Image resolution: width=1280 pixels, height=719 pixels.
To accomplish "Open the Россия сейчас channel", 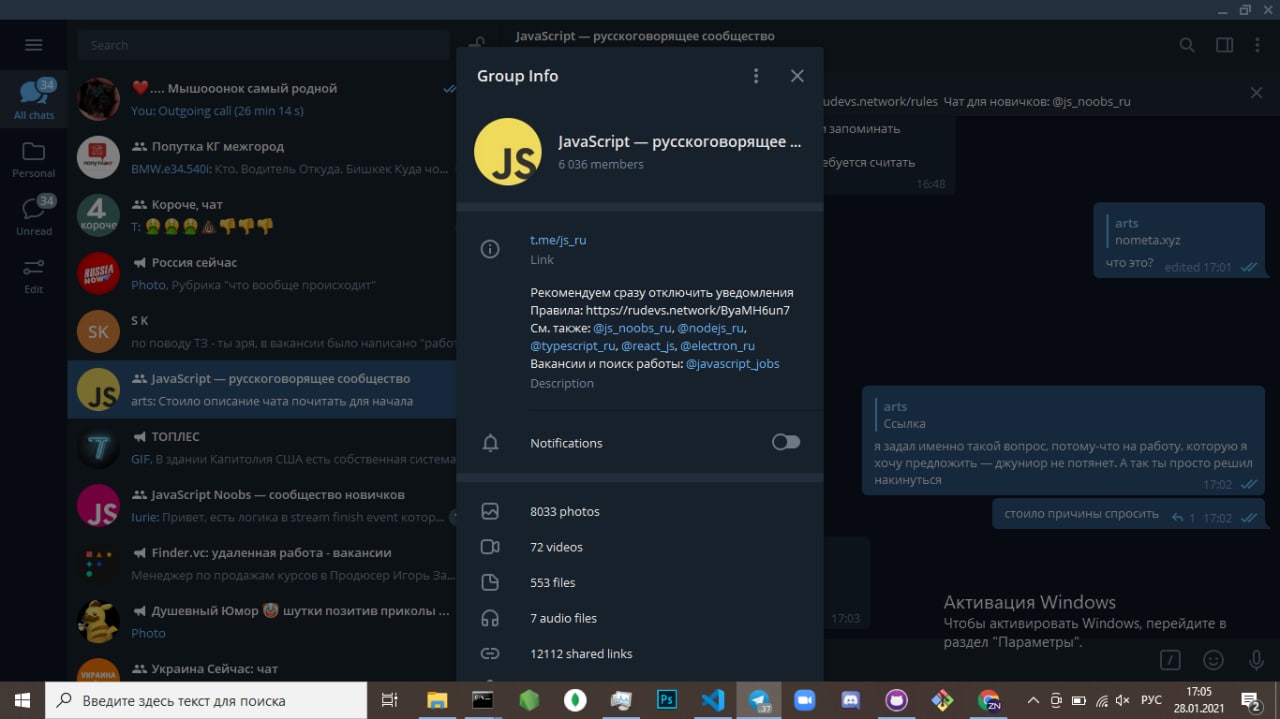I will [x=262, y=273].
